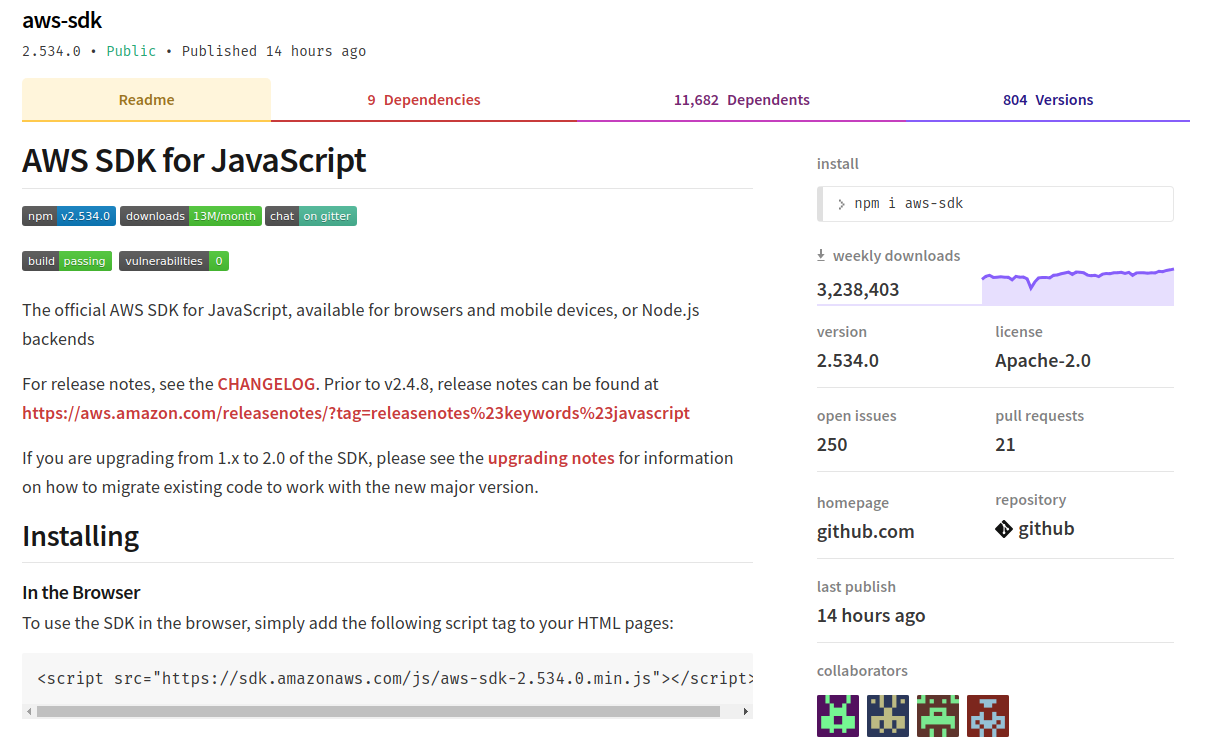Open the github repository link
1206x747 pixels.
click(1046, 529)
